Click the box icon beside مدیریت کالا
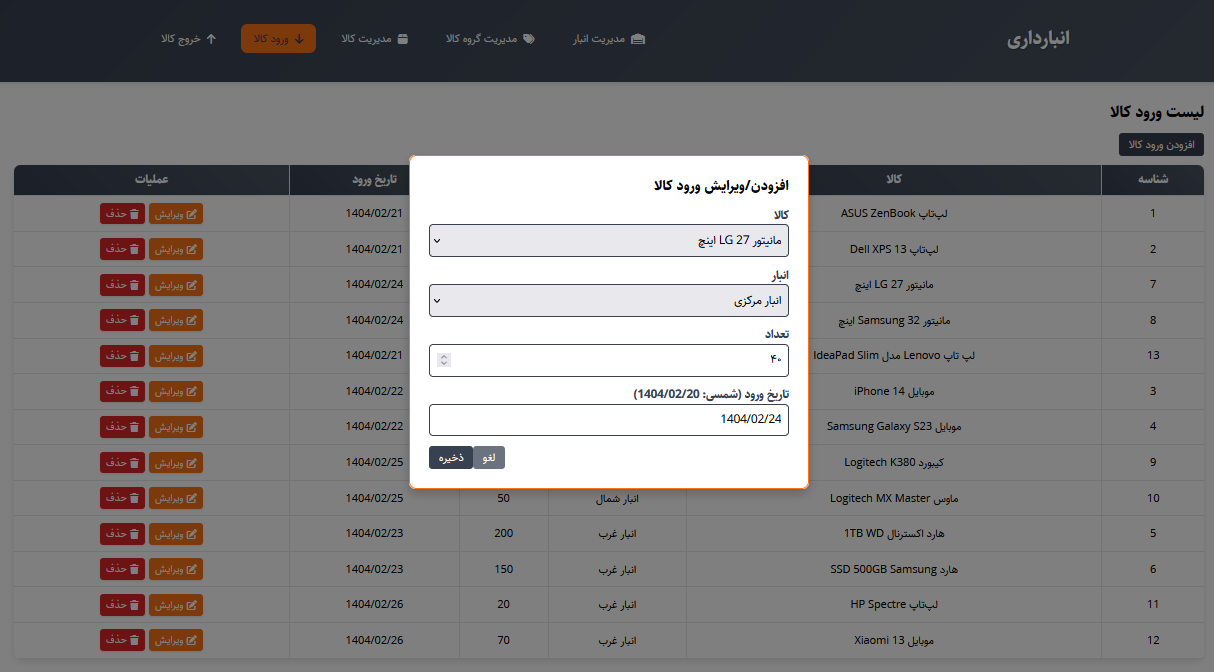 click(x=403, y=39)
